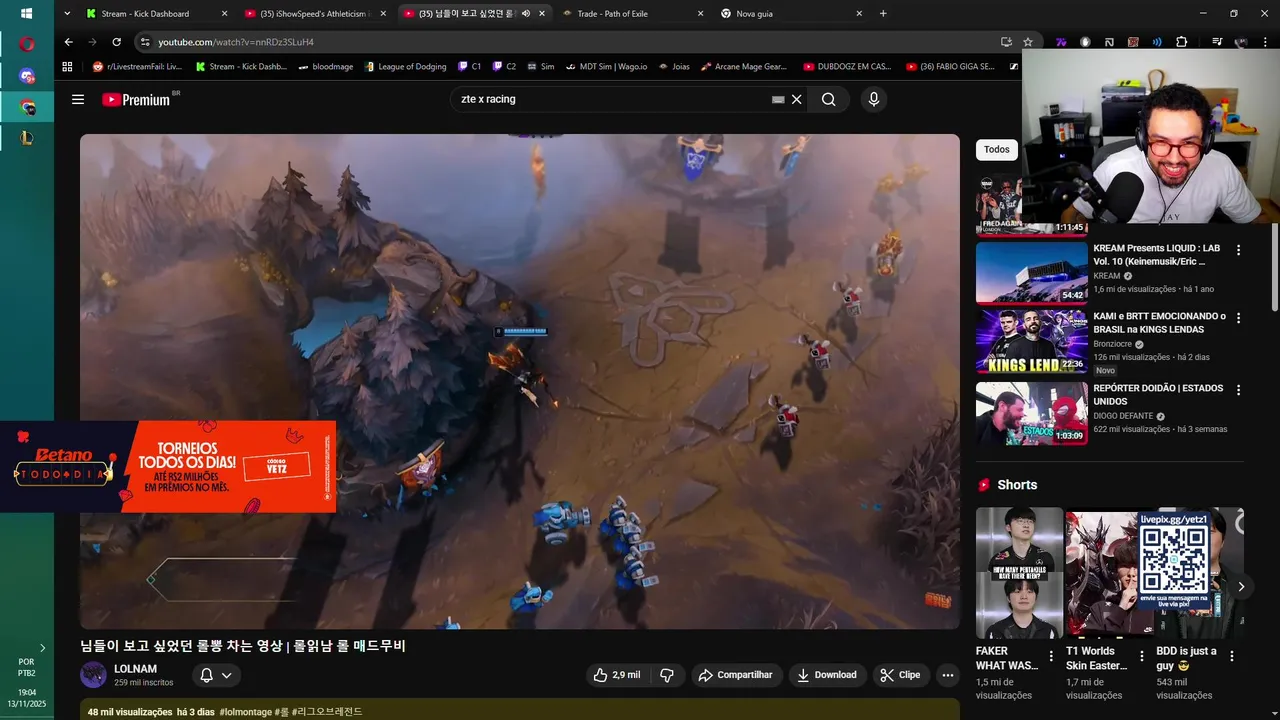Share the video via Compartilhar

coord(736,675)
